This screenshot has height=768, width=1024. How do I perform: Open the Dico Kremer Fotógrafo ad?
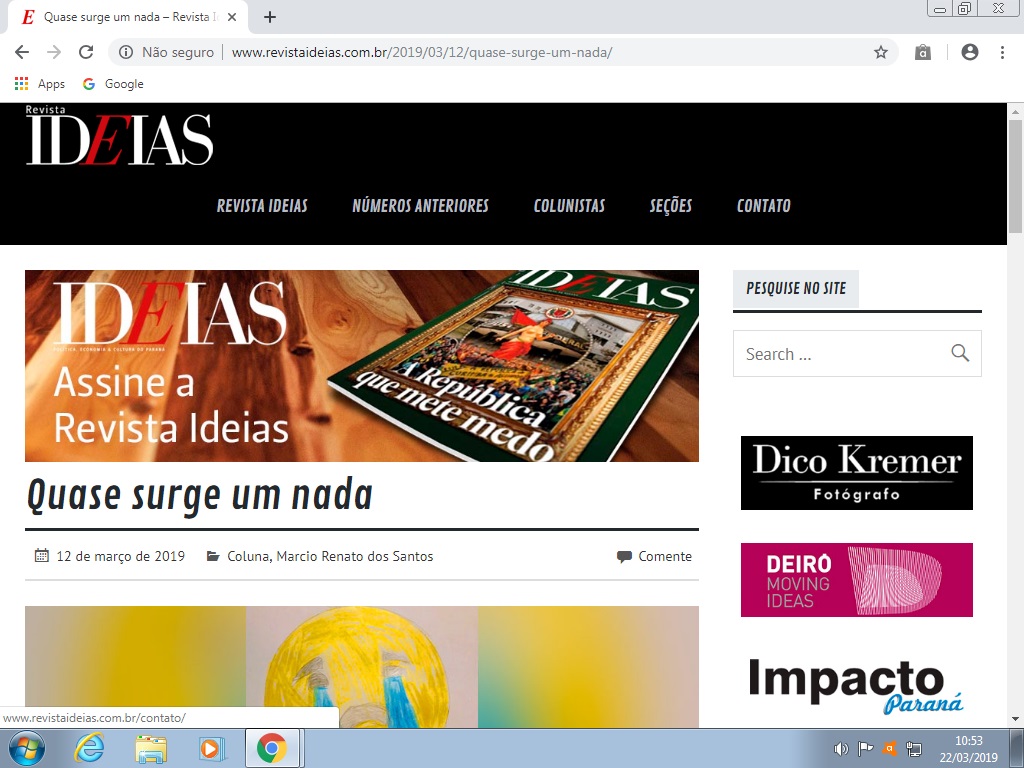pyautogui.click(x=856, y=473)
